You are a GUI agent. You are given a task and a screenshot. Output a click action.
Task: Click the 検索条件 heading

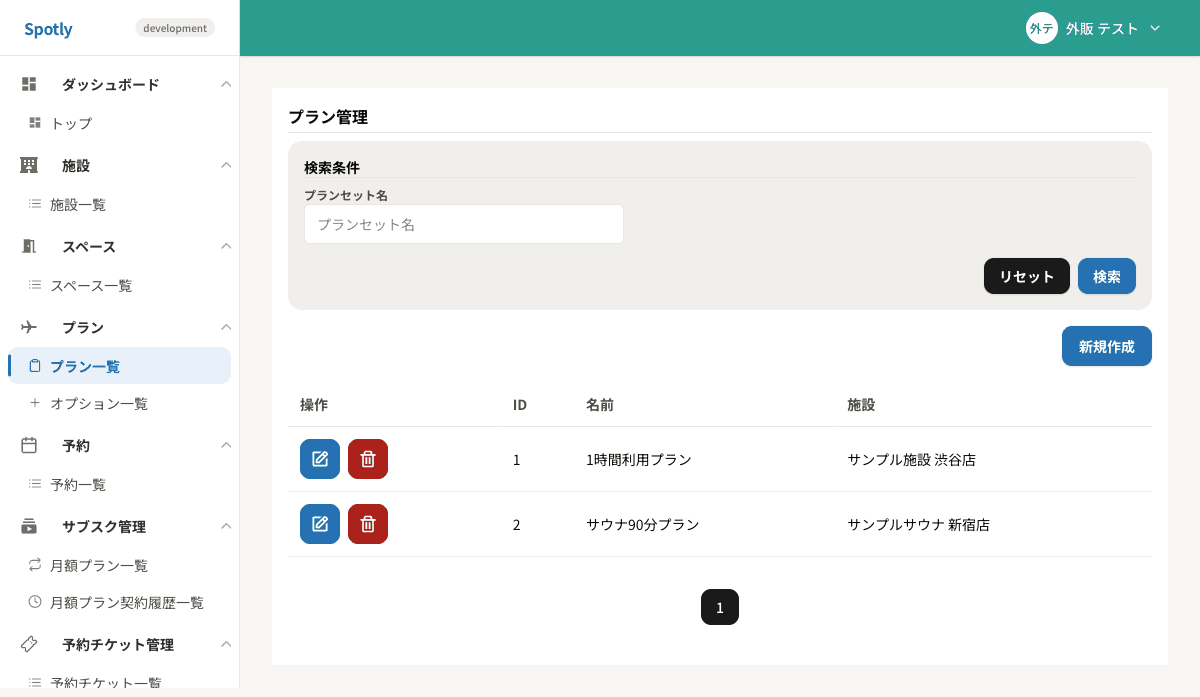tap(332, 167)
